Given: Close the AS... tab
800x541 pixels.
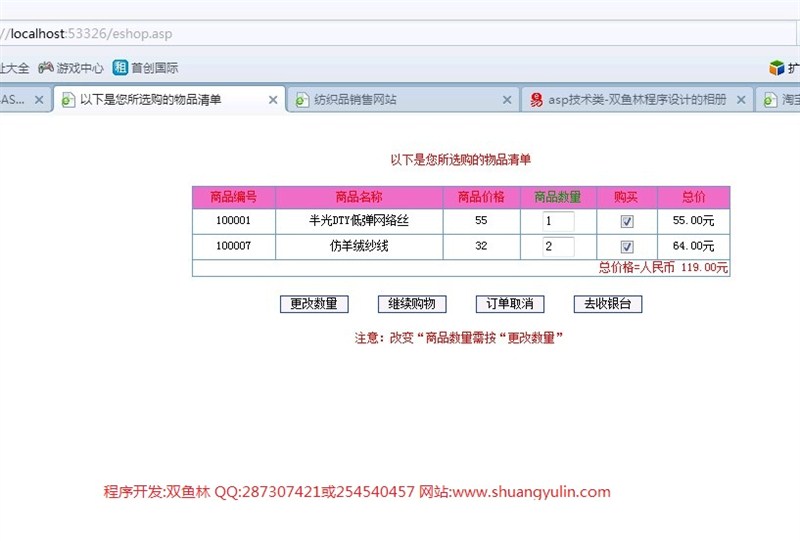Looking at the screenshot, I should [39, 100].
